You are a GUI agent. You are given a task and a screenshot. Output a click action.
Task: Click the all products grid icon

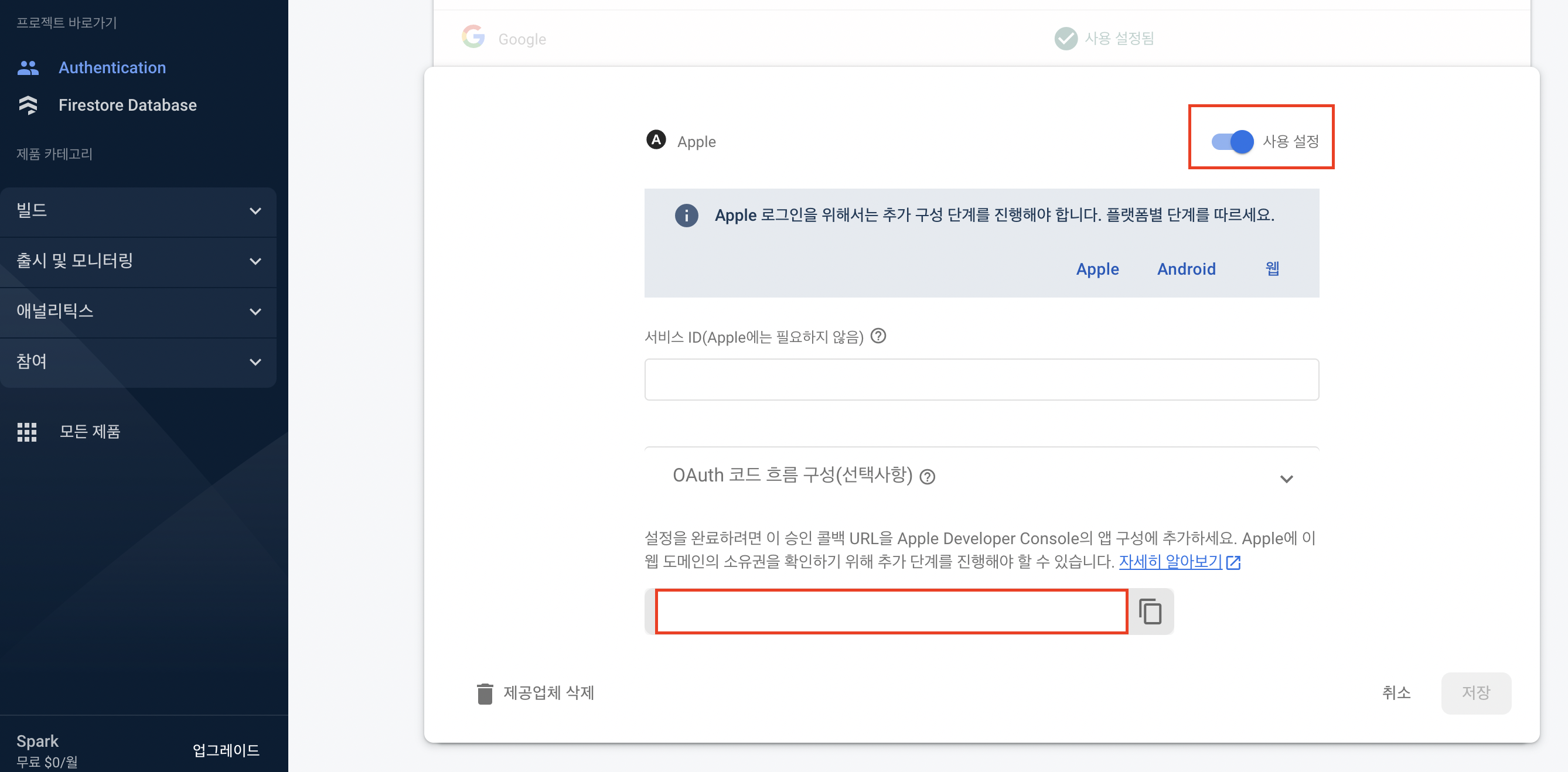click(x=27, y=432)
